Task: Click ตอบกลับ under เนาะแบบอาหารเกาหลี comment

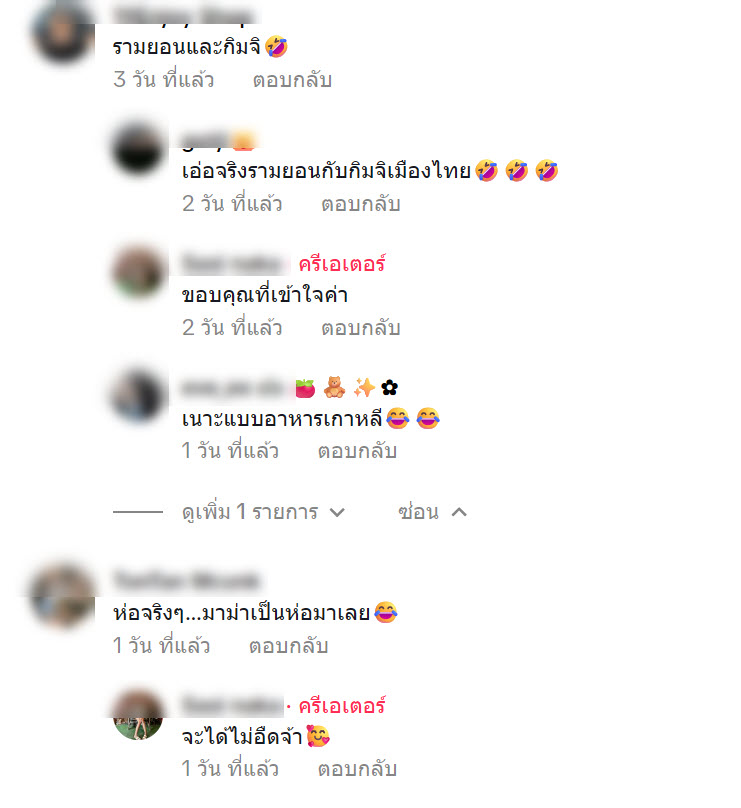Action: point(357,451)
